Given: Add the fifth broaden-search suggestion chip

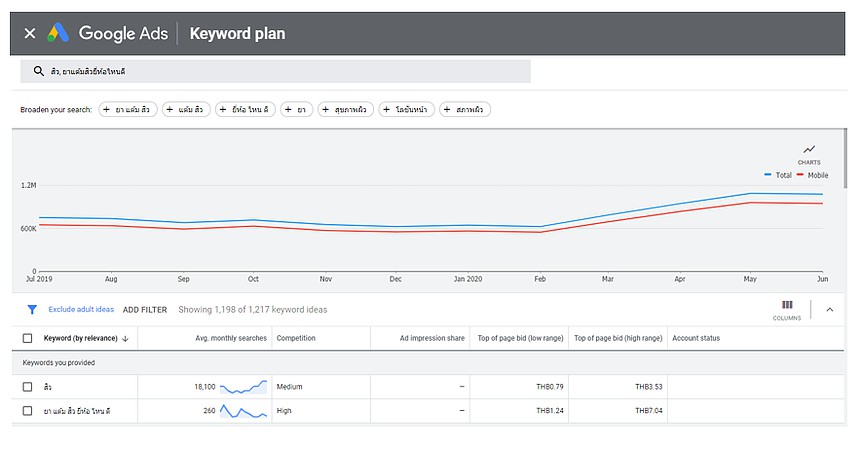Looking at the screenshot, I should coord(346,109).
